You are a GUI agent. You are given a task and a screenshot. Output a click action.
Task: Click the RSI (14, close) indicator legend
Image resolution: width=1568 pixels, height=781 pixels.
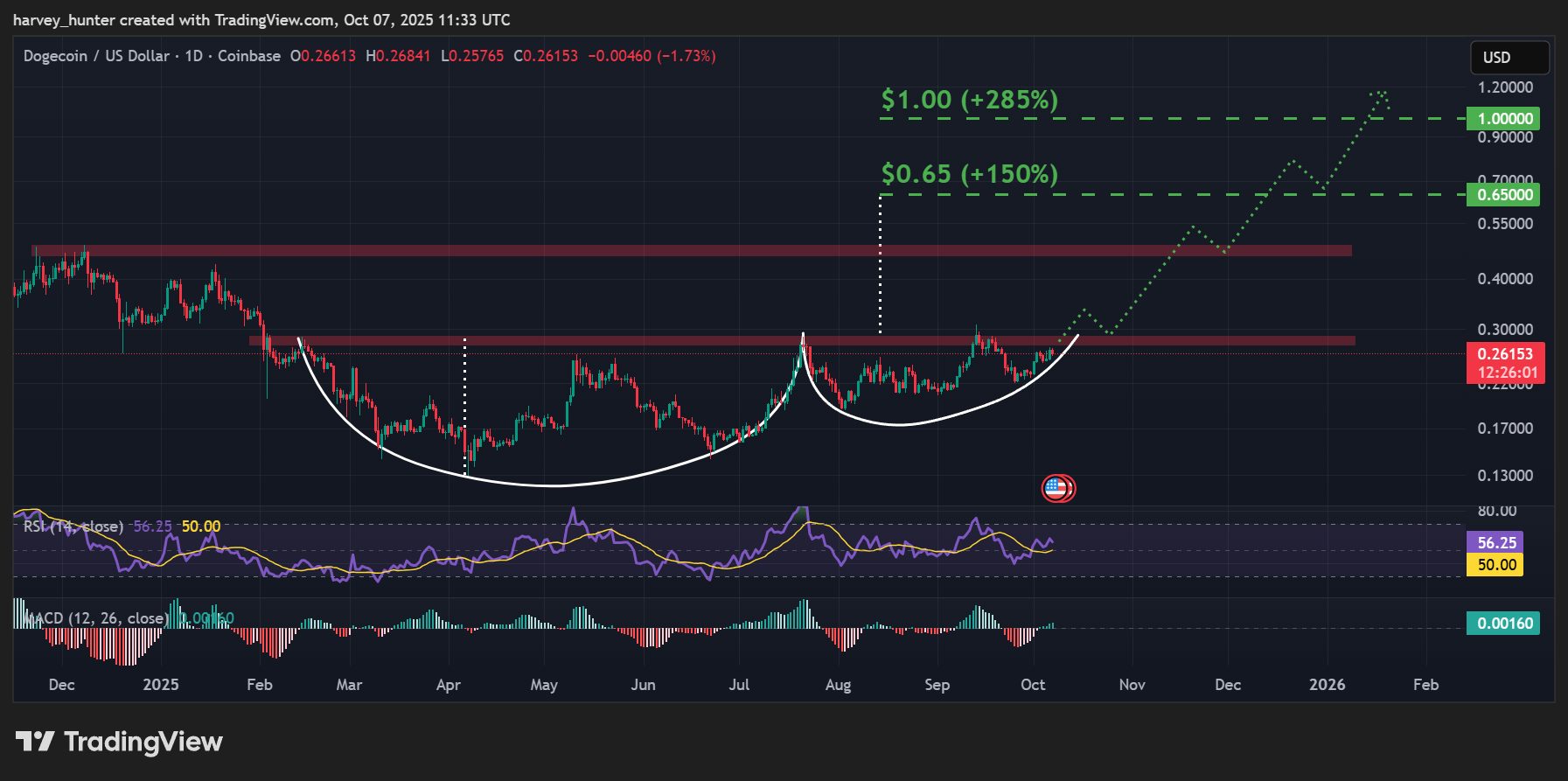73,526
